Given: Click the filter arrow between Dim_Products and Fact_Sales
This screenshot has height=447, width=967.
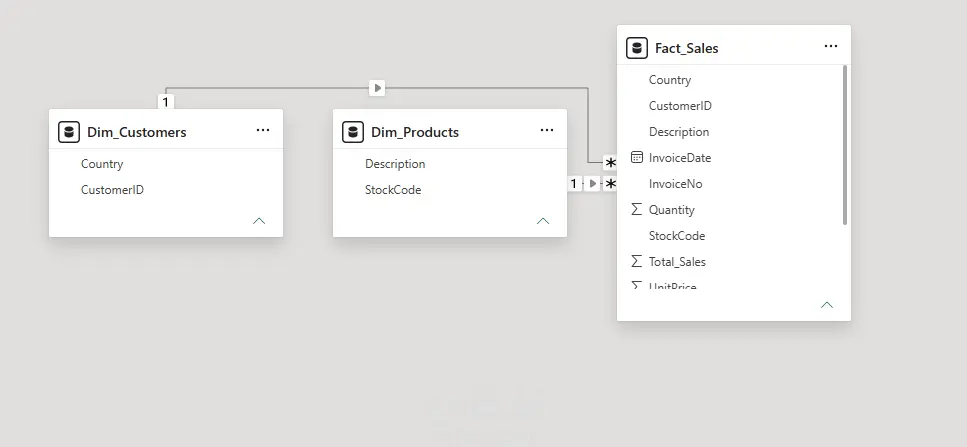Looking at the screenshot, I should (592, 183).
